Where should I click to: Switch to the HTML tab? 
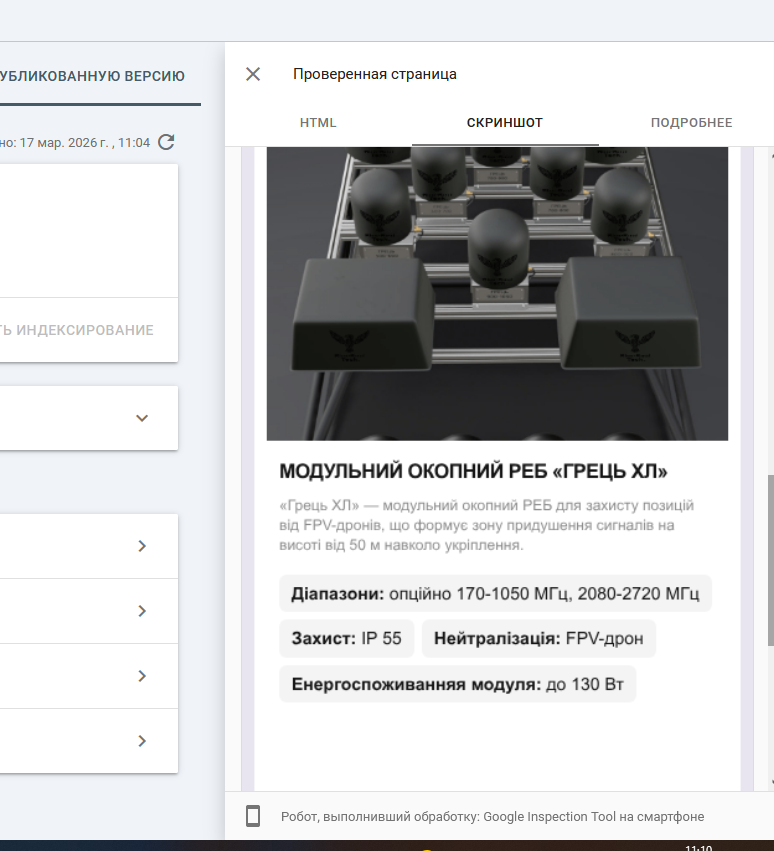pos(318,123)
